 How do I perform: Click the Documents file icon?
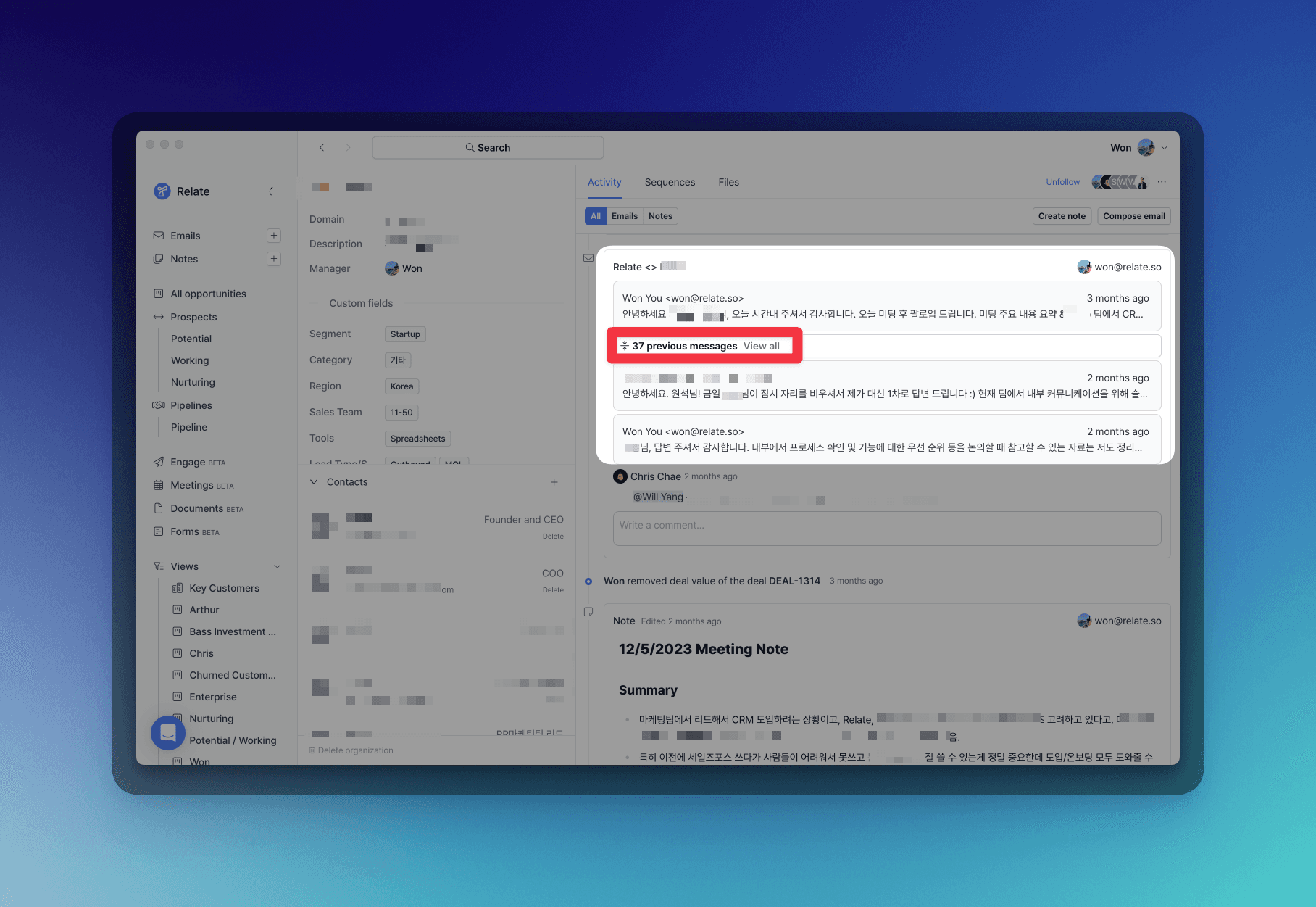pyautogui.click(x=159, y=508)
